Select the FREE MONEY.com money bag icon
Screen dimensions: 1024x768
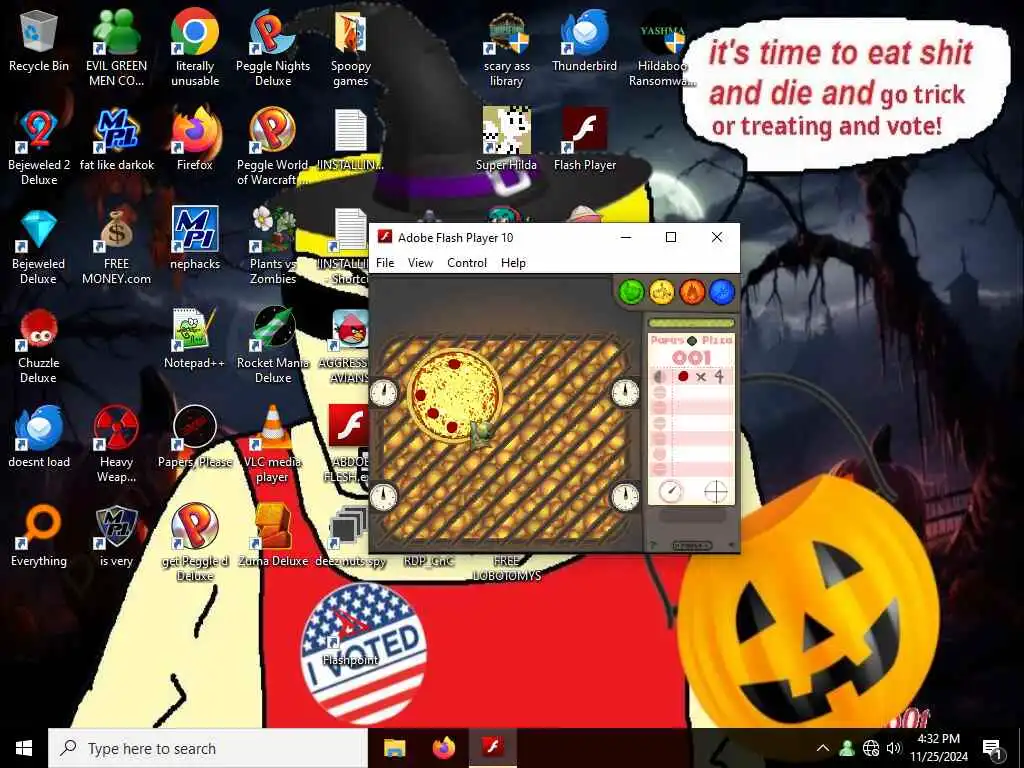pyautogui.click(x=116, y=247)
